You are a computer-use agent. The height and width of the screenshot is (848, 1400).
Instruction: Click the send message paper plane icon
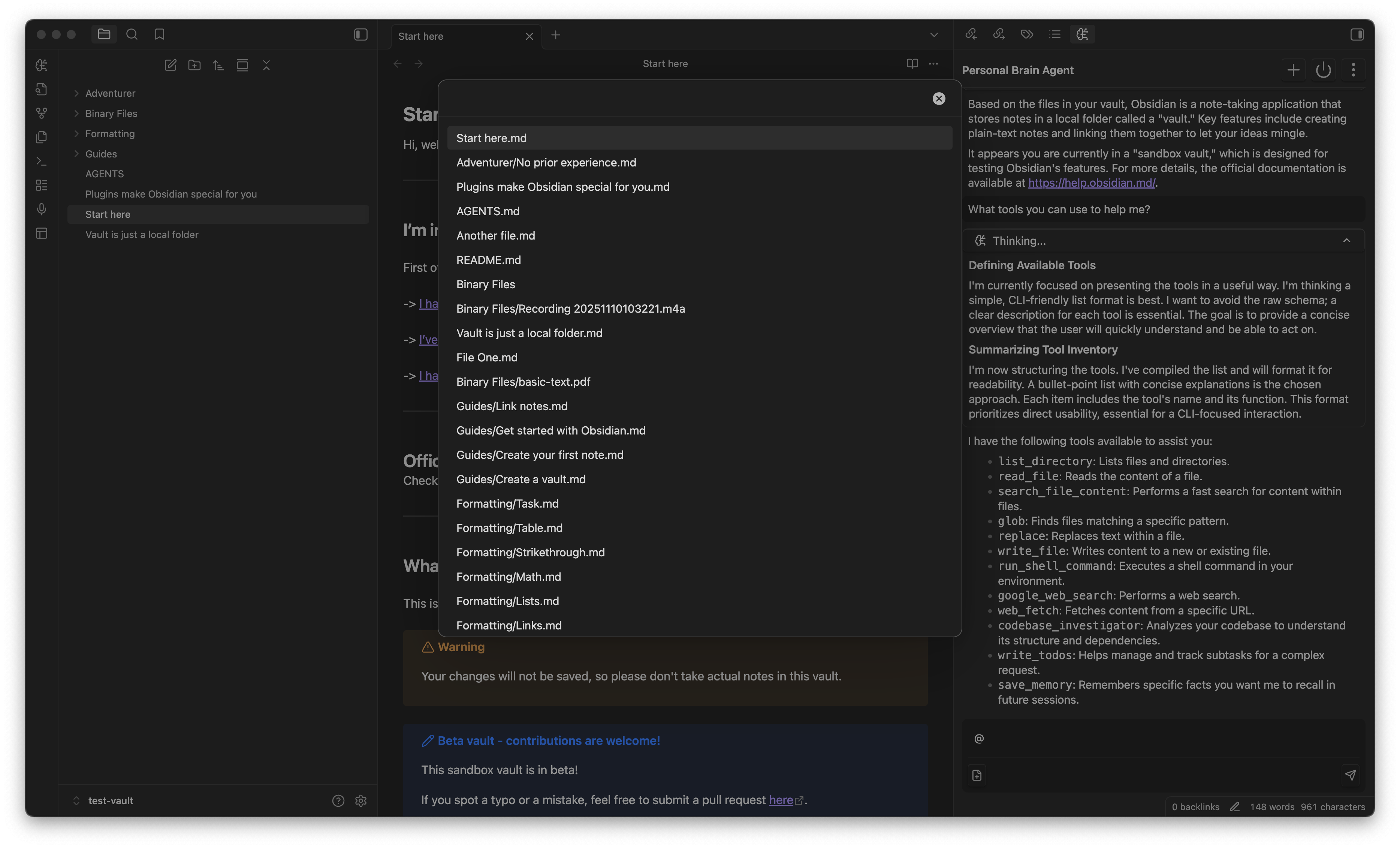[x=1351, y=775]
